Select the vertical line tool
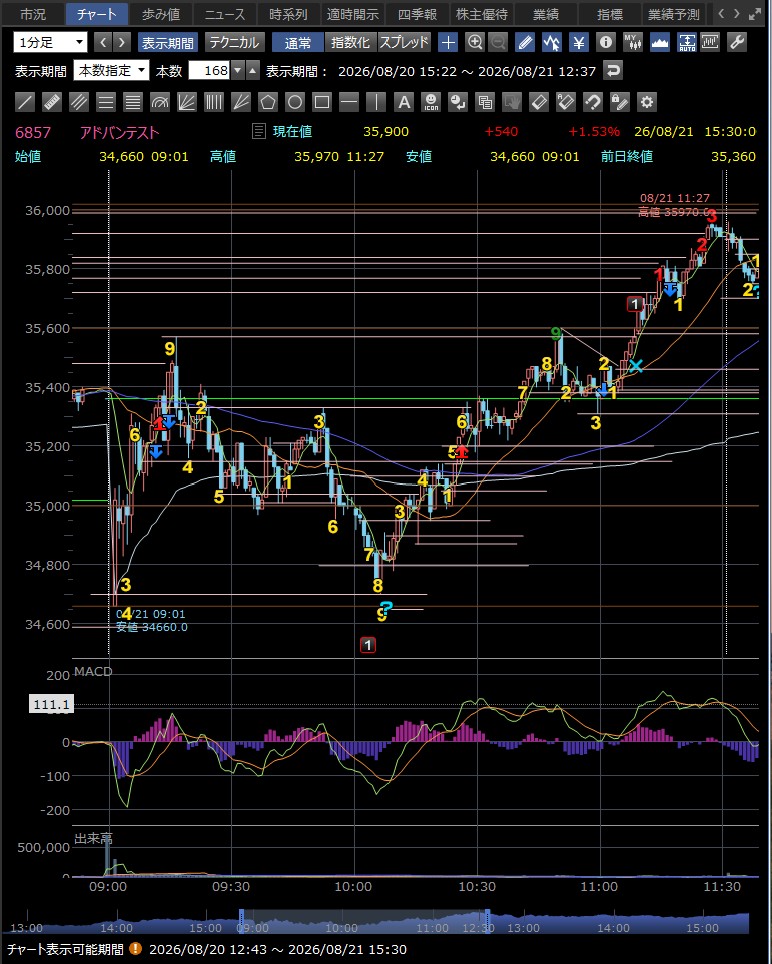This screenshot has width=772, height=964. click(376, 101)
